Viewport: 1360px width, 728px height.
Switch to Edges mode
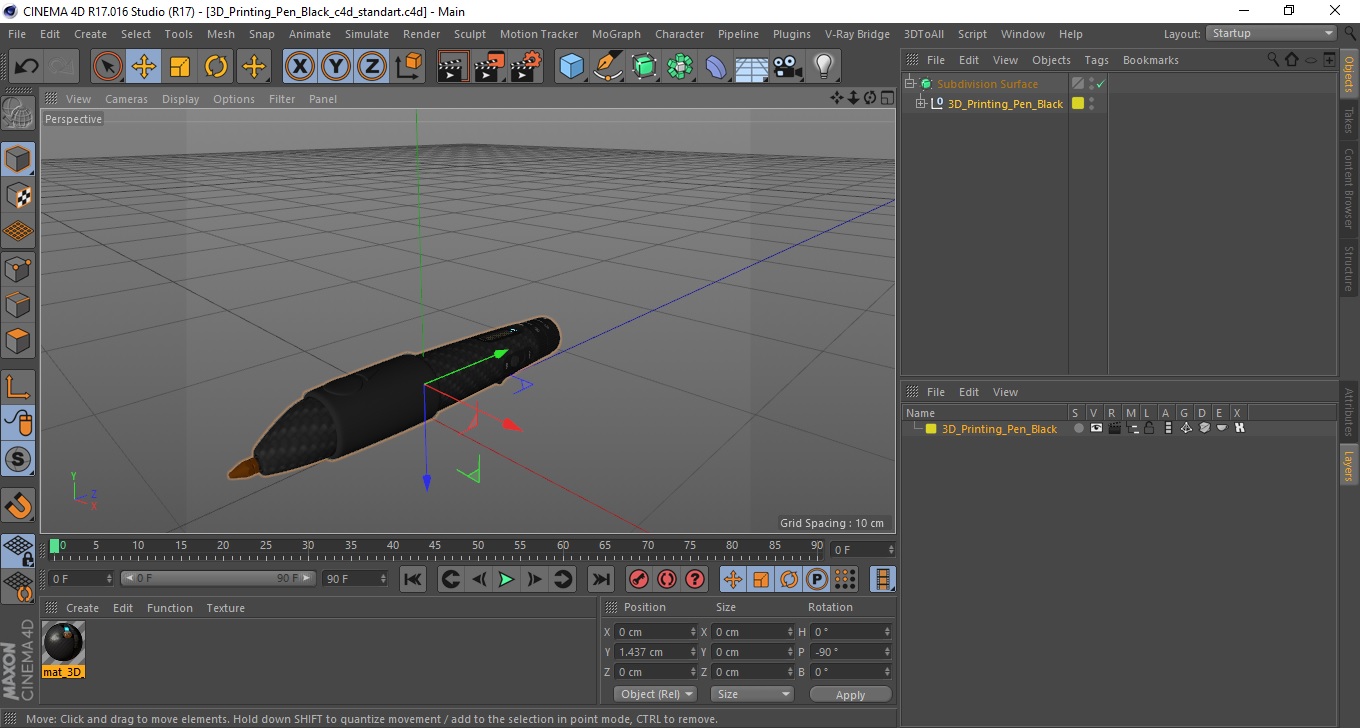tap(18, 304)
